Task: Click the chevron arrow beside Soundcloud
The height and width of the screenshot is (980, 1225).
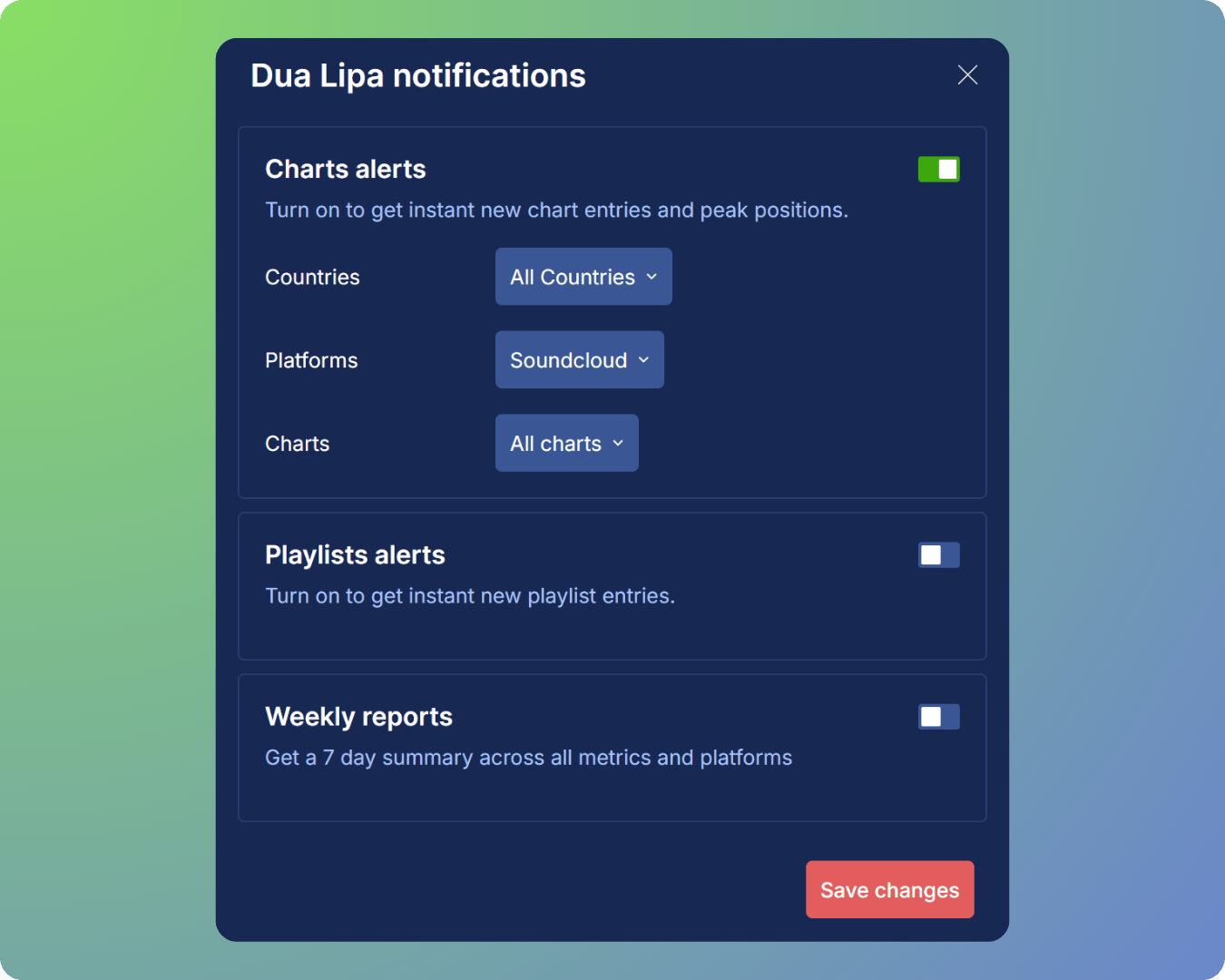Action: click(x=643, y=360)
